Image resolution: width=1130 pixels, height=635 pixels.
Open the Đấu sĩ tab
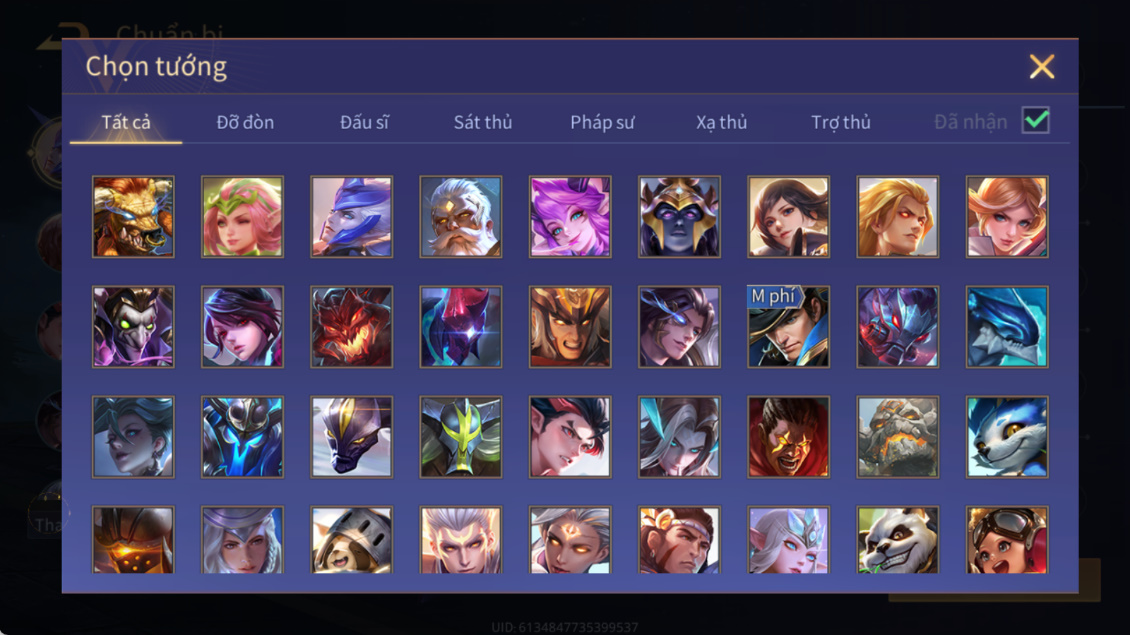(364, 123)
